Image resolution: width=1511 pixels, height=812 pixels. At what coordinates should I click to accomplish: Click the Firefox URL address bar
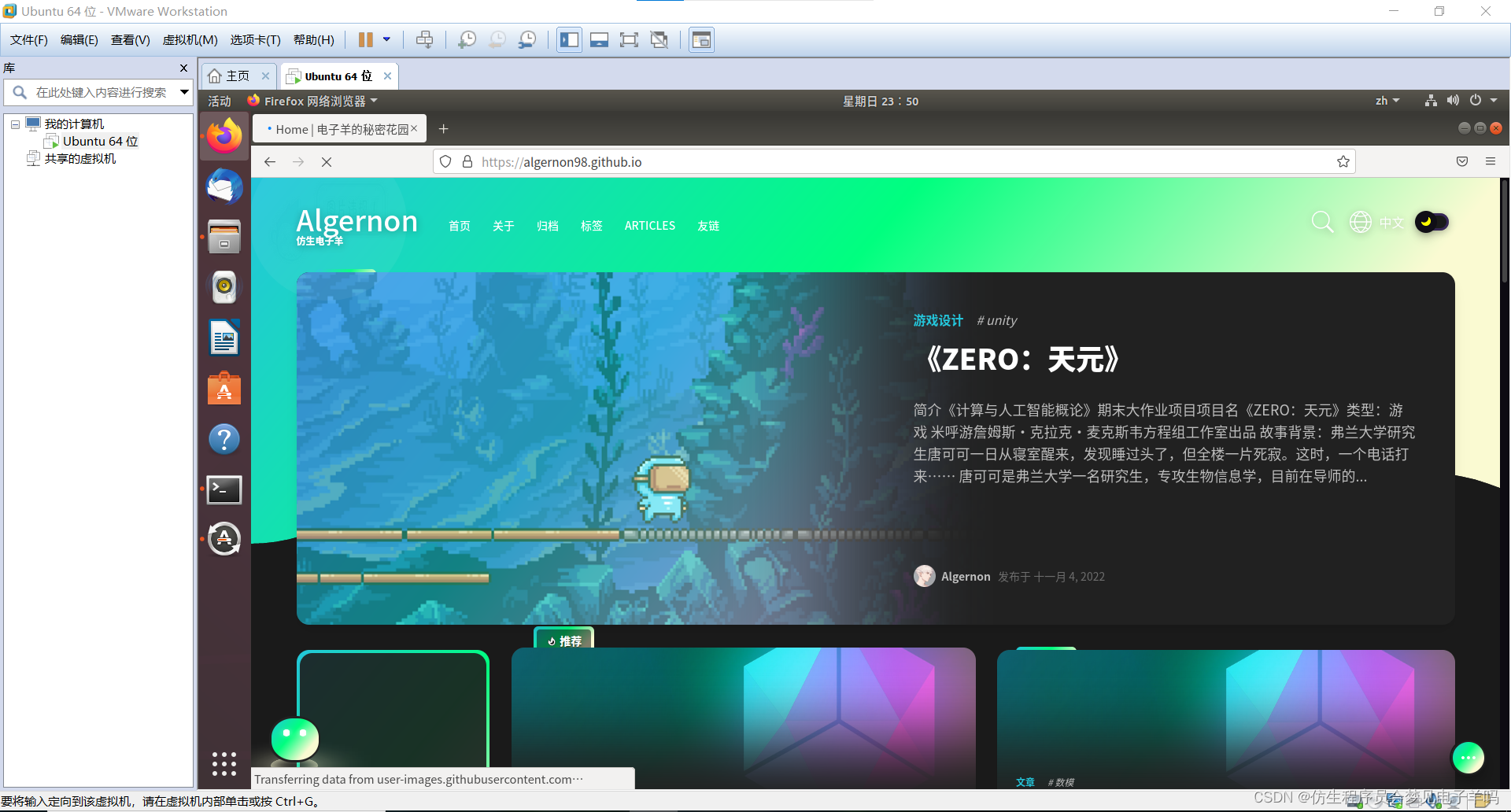893,162
